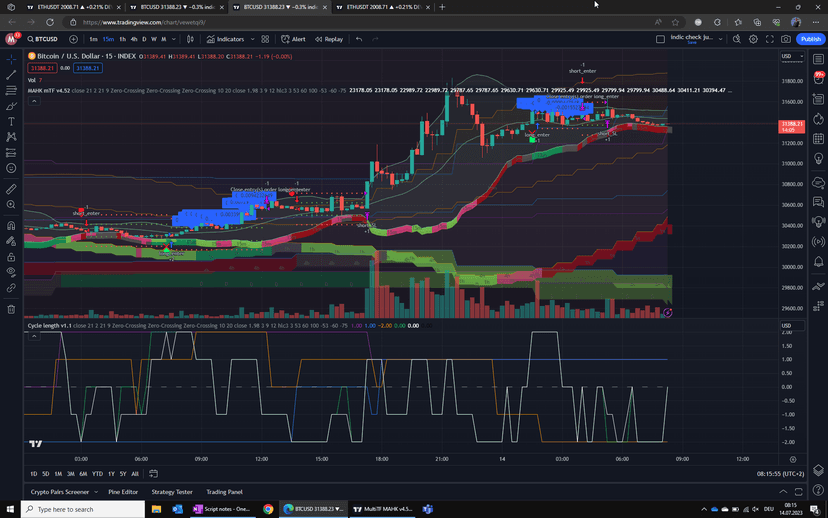The height and width of the screenshot is (518, 828).
Task: Open the calendar panel in right sidebar
Action: click(818, 138)
